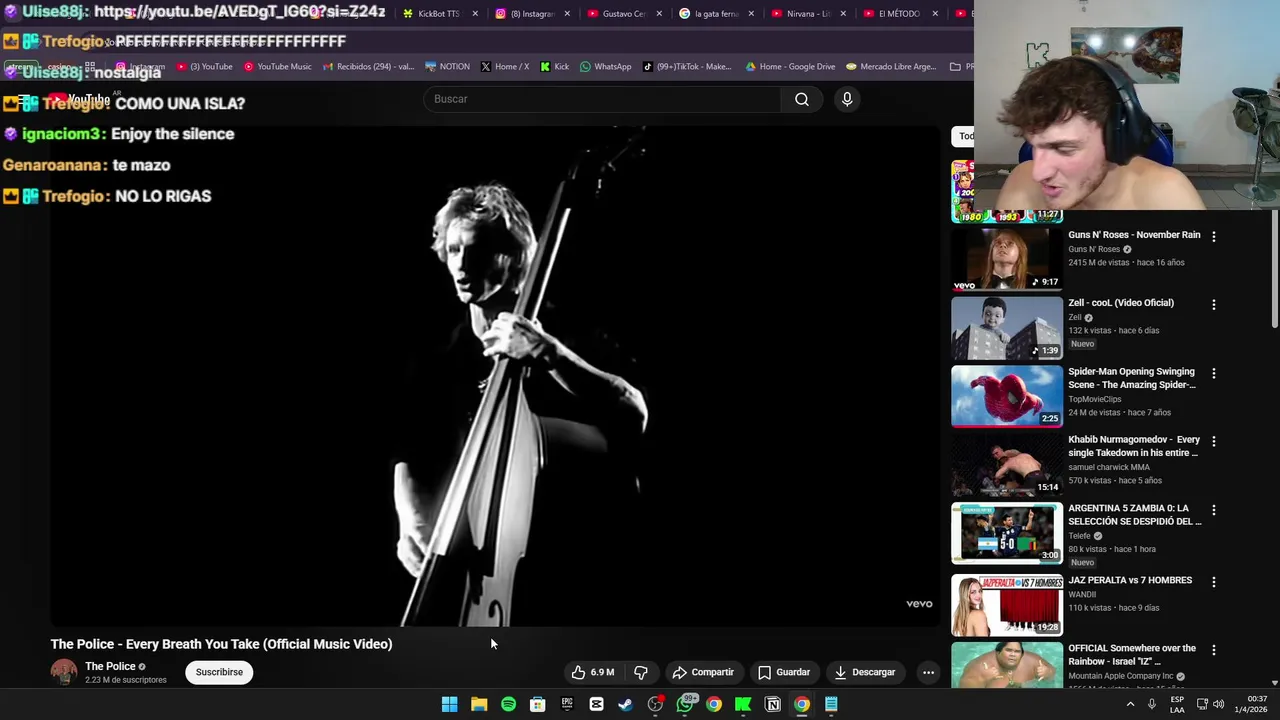Open File Explorer from the taskbar
Screen dimensions: 1280x720
(479, 704)
